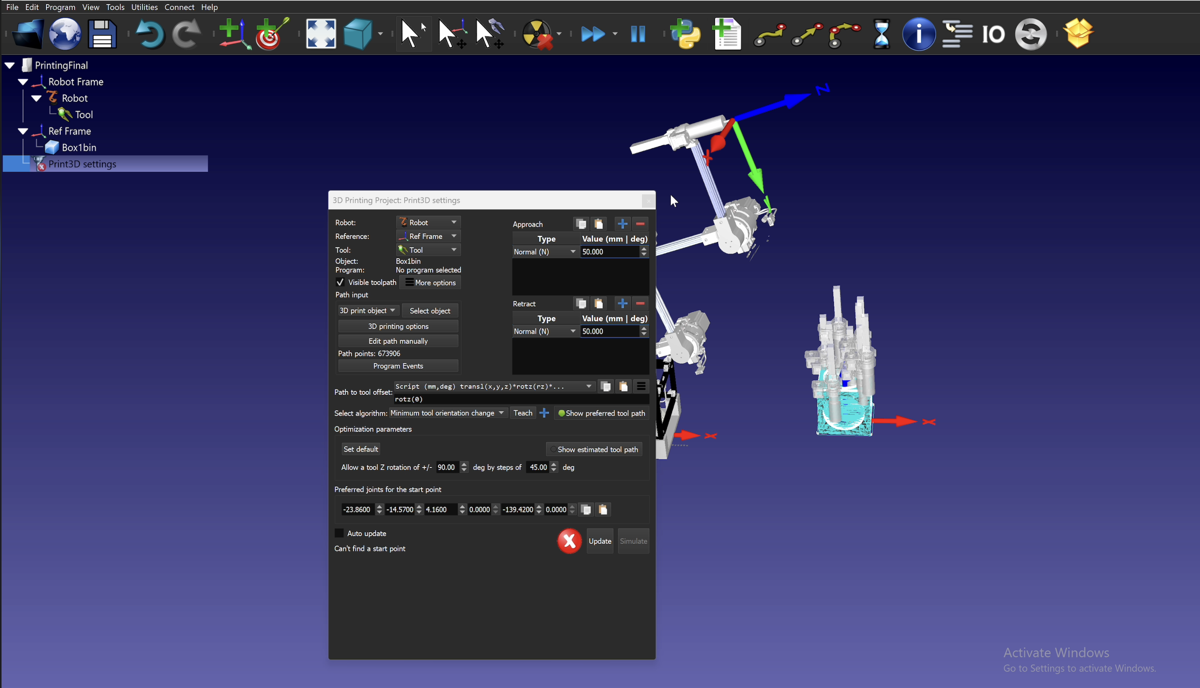Toggle the Visible toolpath checkbox
This screenshot has height=688, width=1200.
tap(340, 283)
